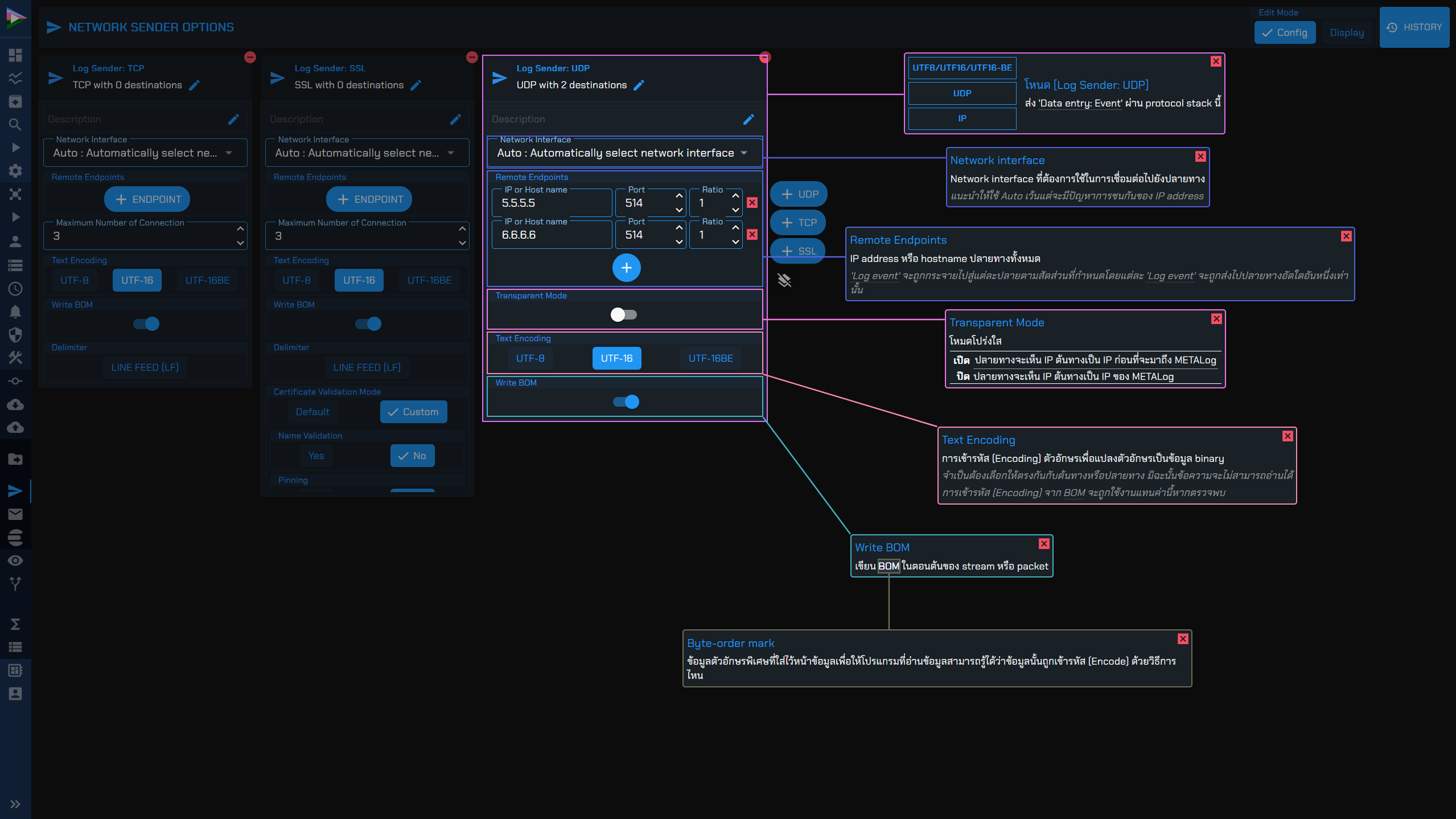
Task: Edit the UDP sender description pencil
Action: tap(749, 119)
